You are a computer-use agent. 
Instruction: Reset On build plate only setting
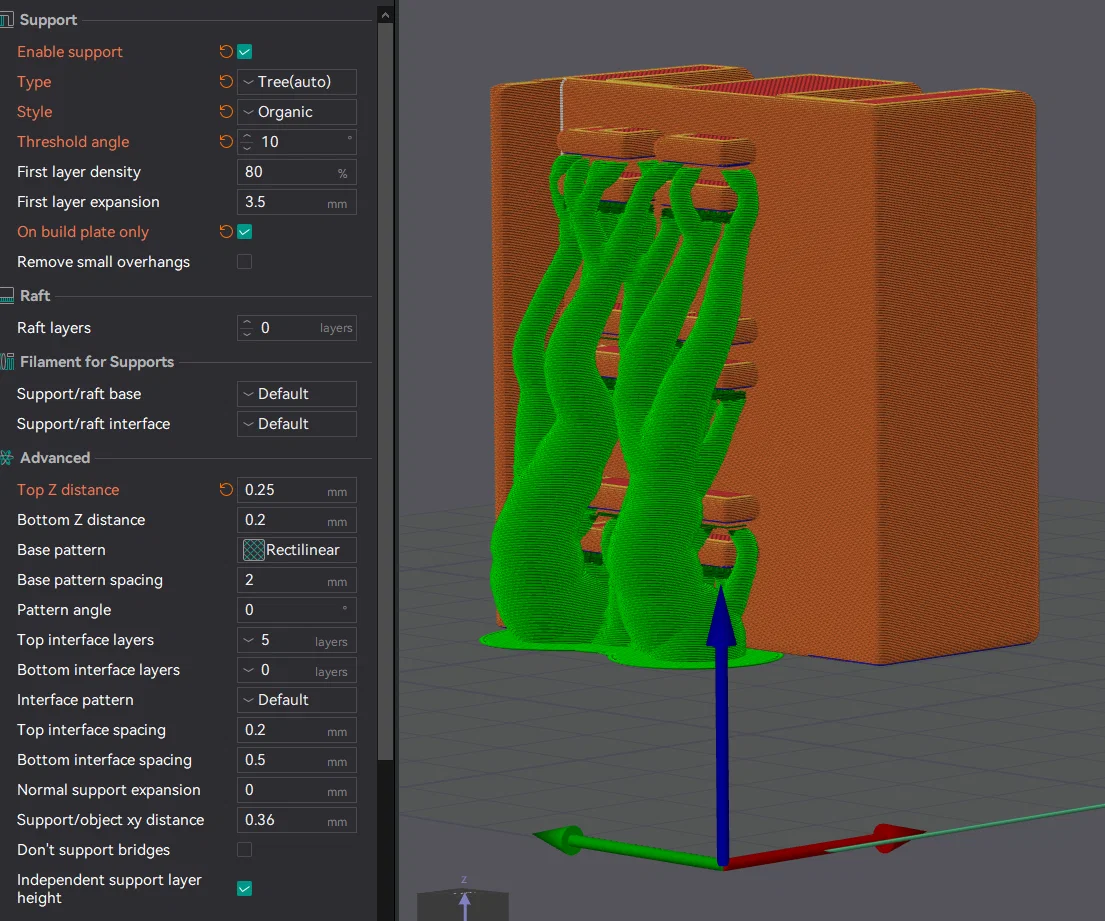tap(226, 232)
